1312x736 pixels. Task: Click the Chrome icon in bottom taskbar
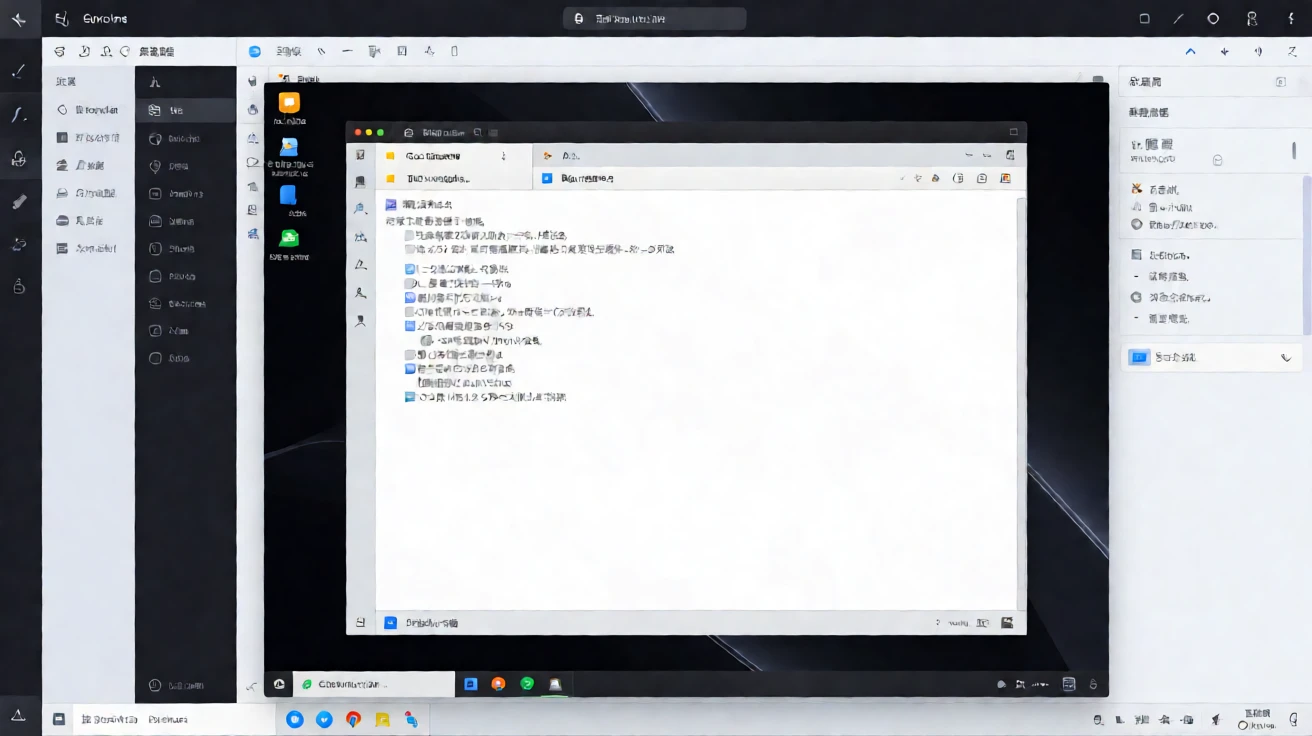tap(353, 719)
